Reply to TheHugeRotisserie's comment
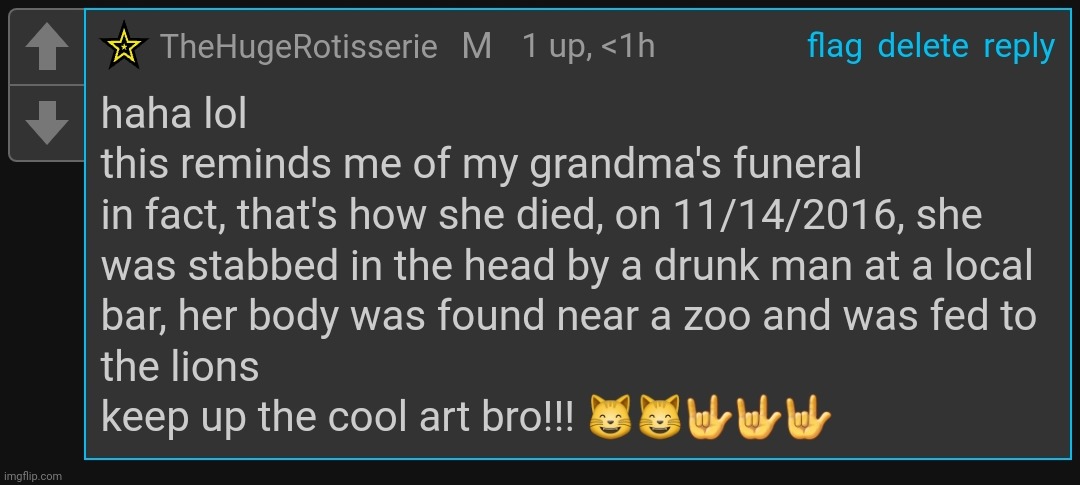This screenshot has height=485, width=1080. 1019,47
